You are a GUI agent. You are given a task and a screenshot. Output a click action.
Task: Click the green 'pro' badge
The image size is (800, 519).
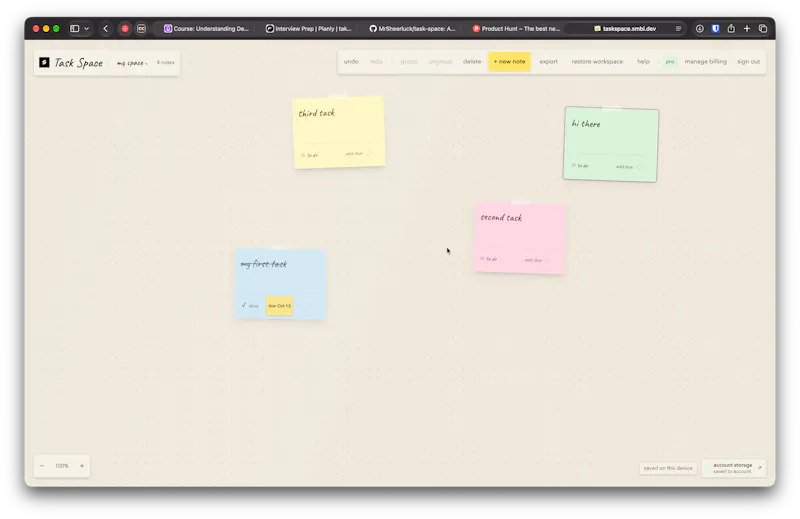tap(670, 62)
